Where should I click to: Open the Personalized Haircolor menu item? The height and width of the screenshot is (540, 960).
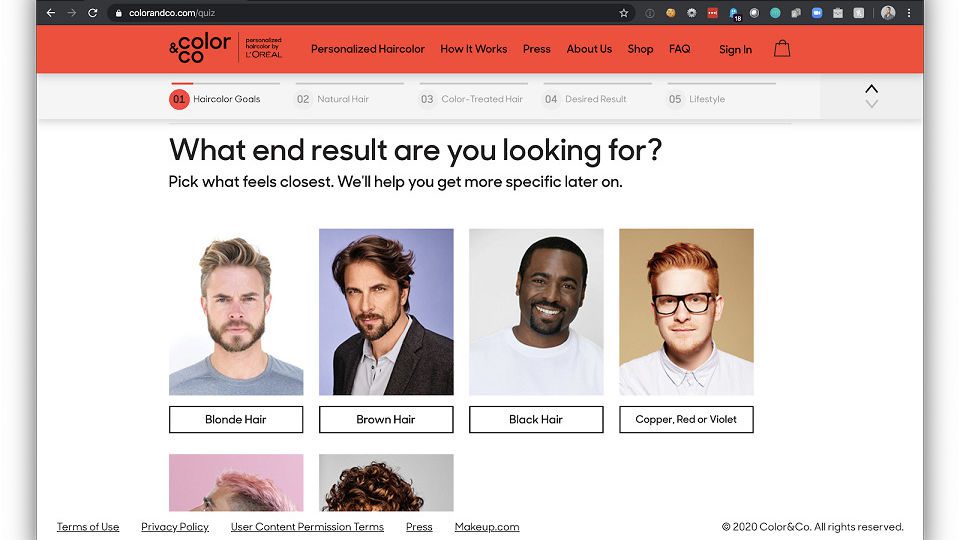[367, 49]
